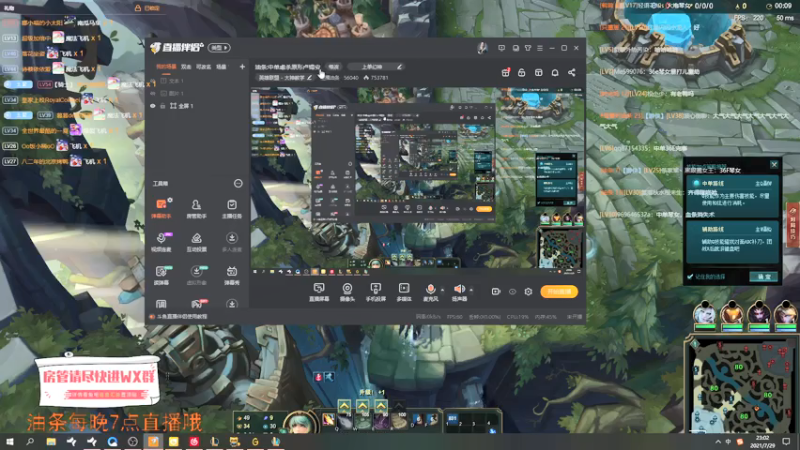The image size is (800, 450).
Task: Switch to the fourth scene tab
Action: pyautogui.click(x=221, y=67)
